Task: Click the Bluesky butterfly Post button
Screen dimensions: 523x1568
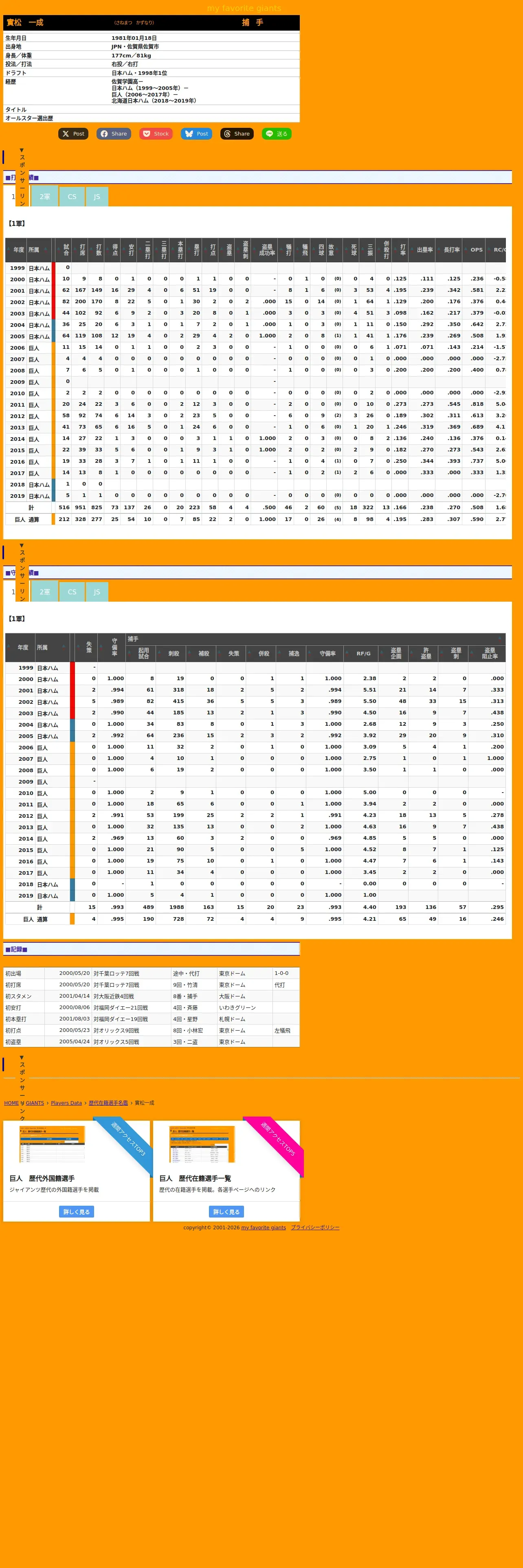Action: point(196,134)
